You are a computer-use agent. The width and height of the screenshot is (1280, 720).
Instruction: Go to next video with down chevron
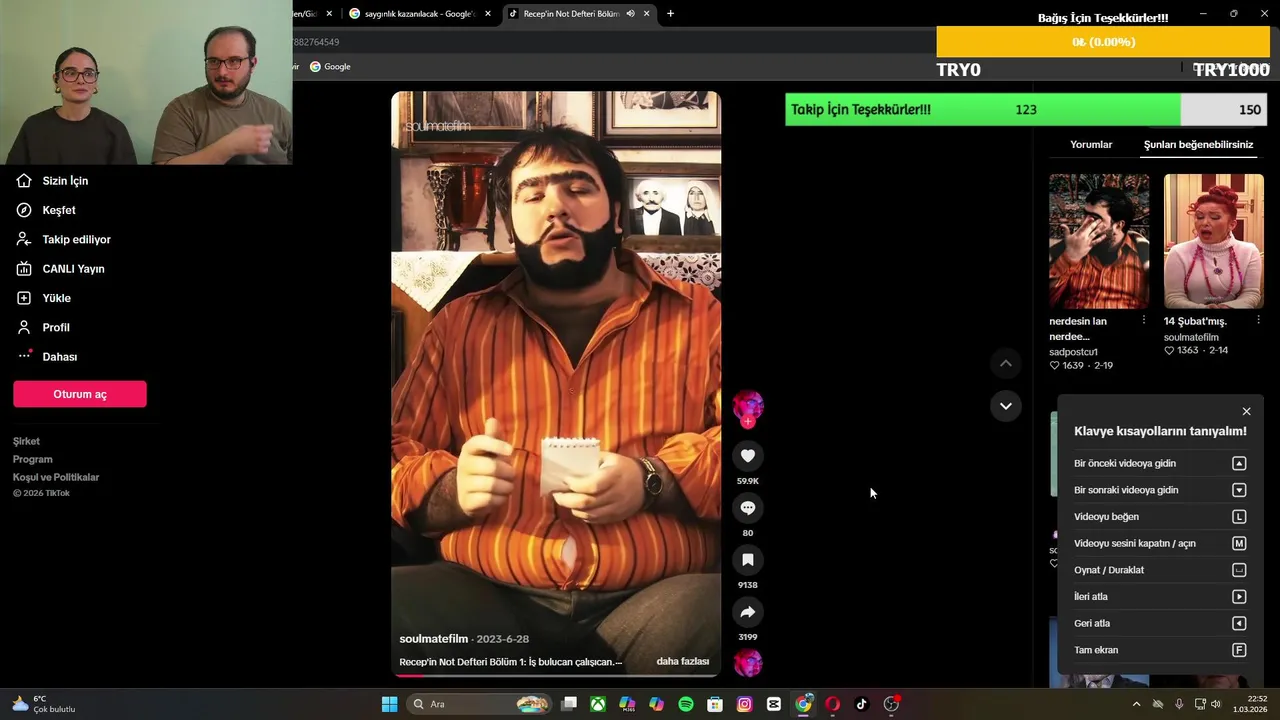(1006, 406)
